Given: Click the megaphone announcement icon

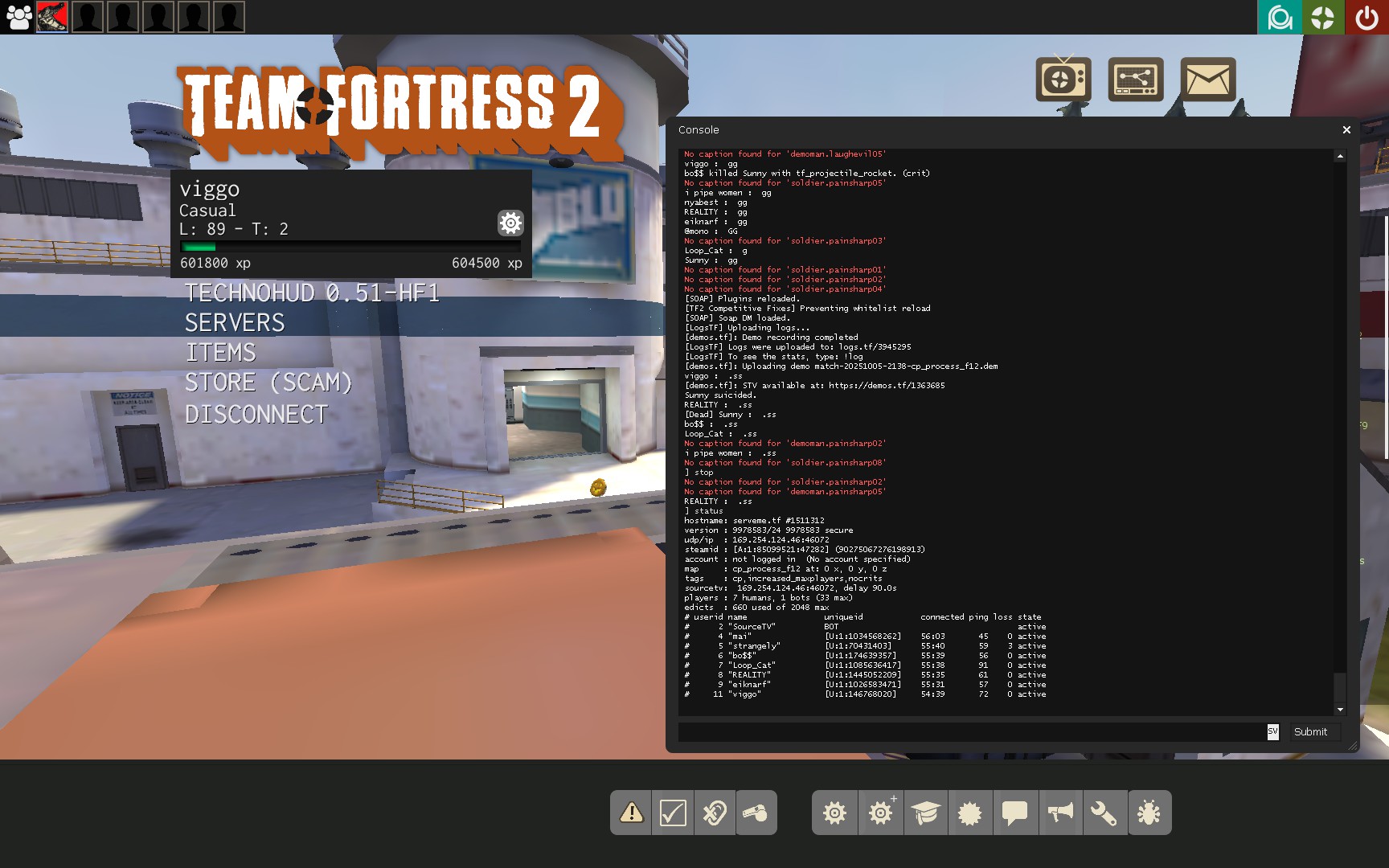Looking at the screenshot, I should (x=1060, y=813).
